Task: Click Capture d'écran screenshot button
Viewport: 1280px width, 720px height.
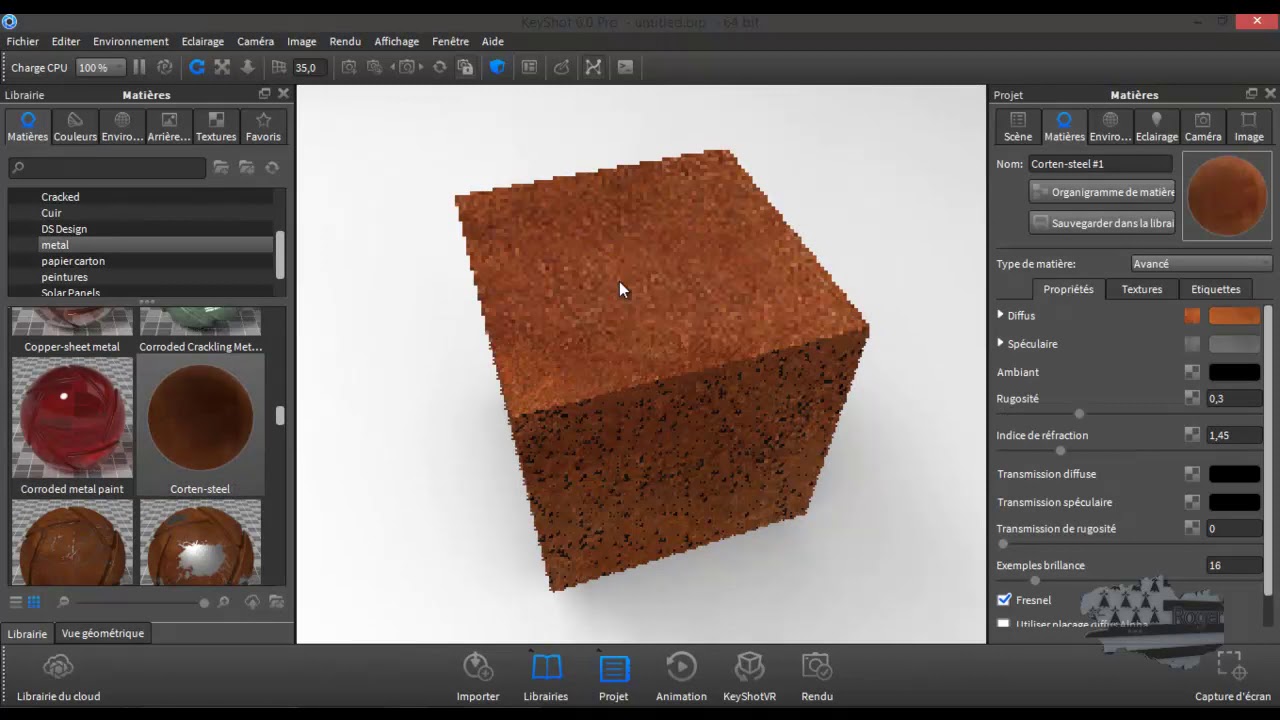Action: coord(1232,677)
